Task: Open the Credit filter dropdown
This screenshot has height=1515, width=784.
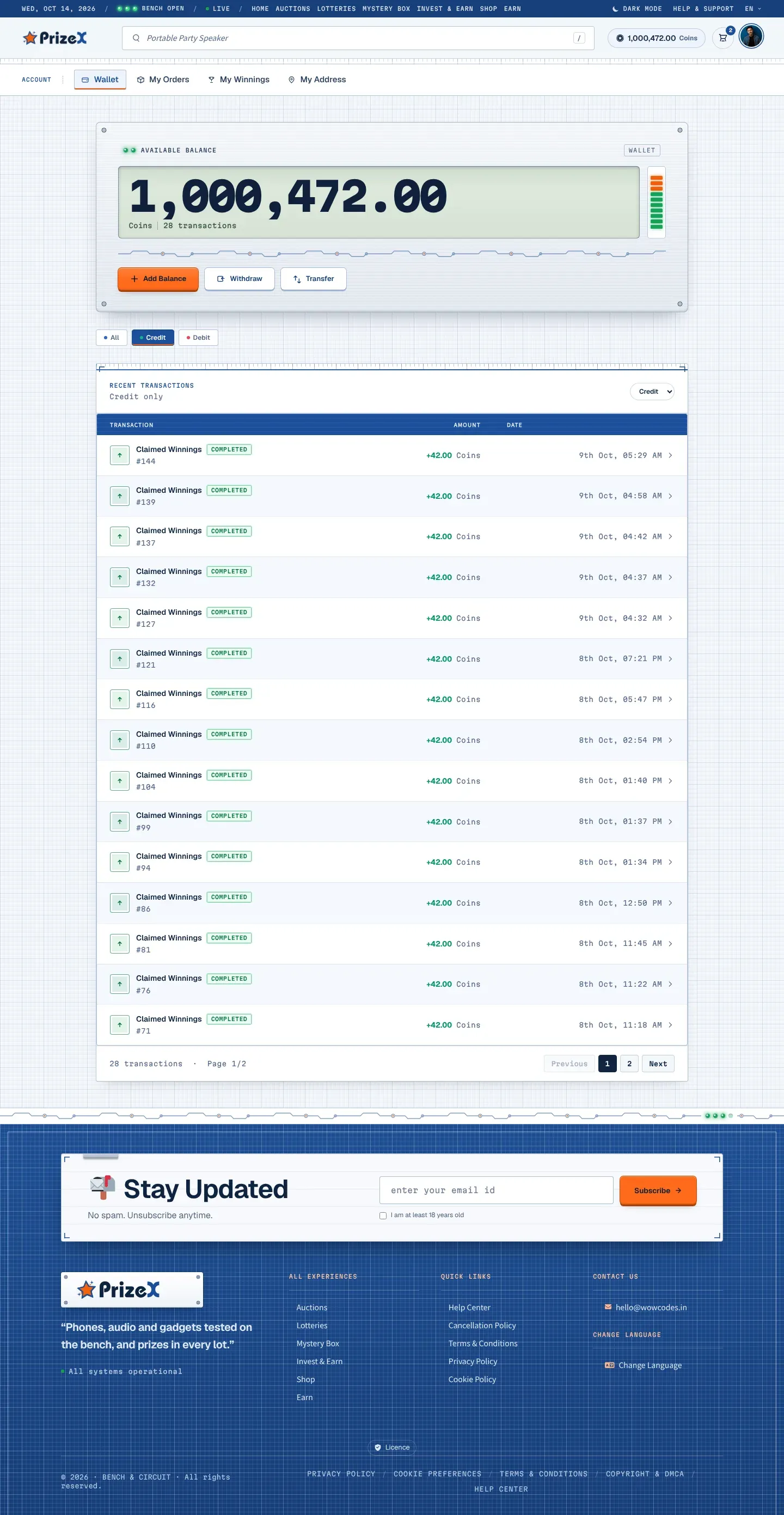Action: (652, 392)
